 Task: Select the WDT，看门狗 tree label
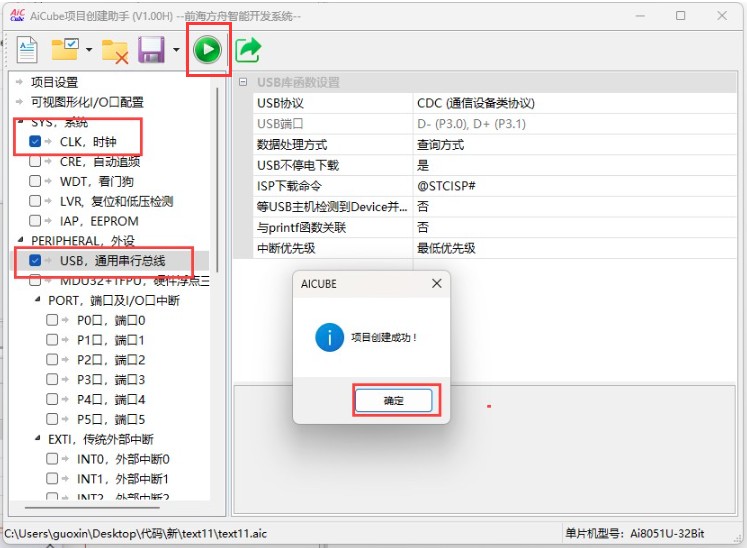(97, 182)
